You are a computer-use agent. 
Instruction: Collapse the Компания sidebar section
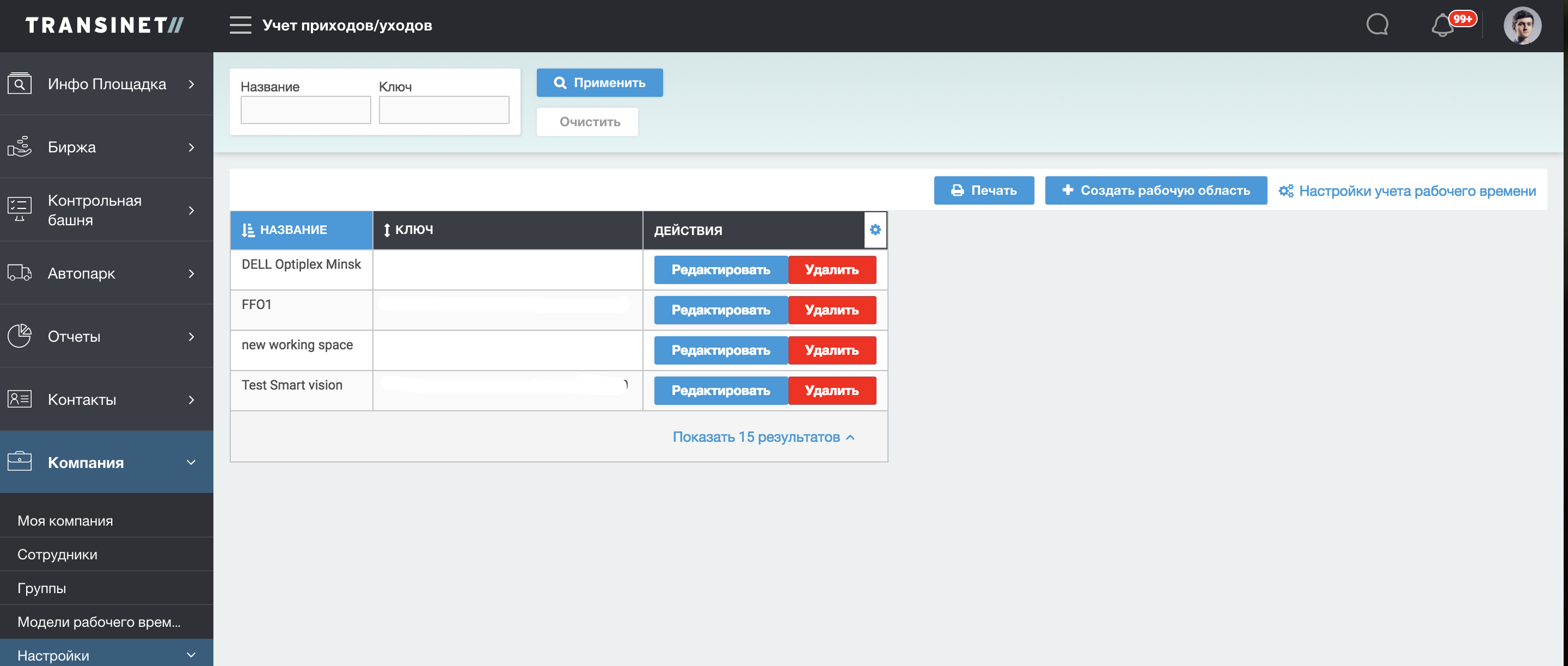tap(191, 462)
